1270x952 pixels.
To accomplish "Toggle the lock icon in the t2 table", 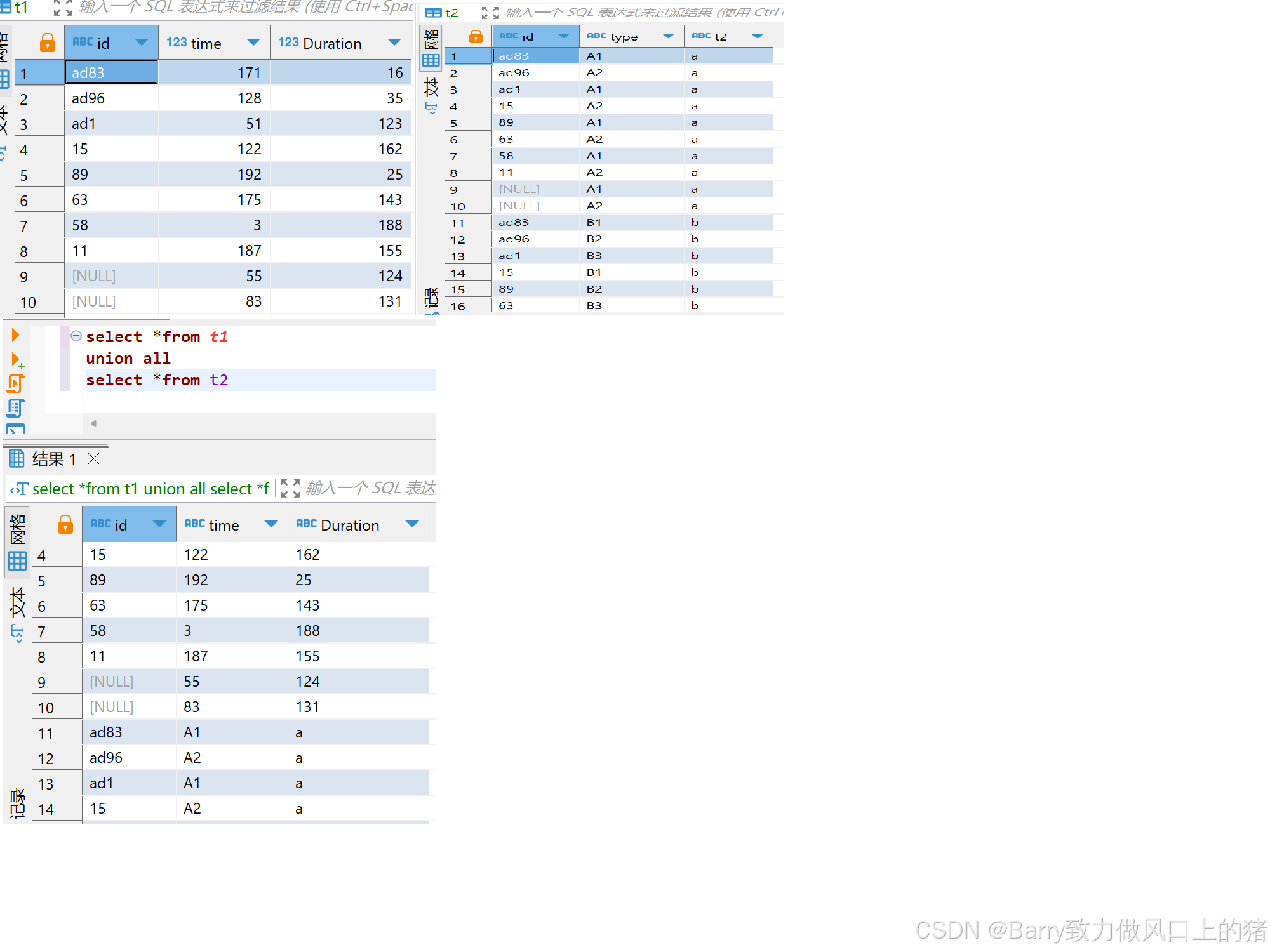I will point(476,36).
